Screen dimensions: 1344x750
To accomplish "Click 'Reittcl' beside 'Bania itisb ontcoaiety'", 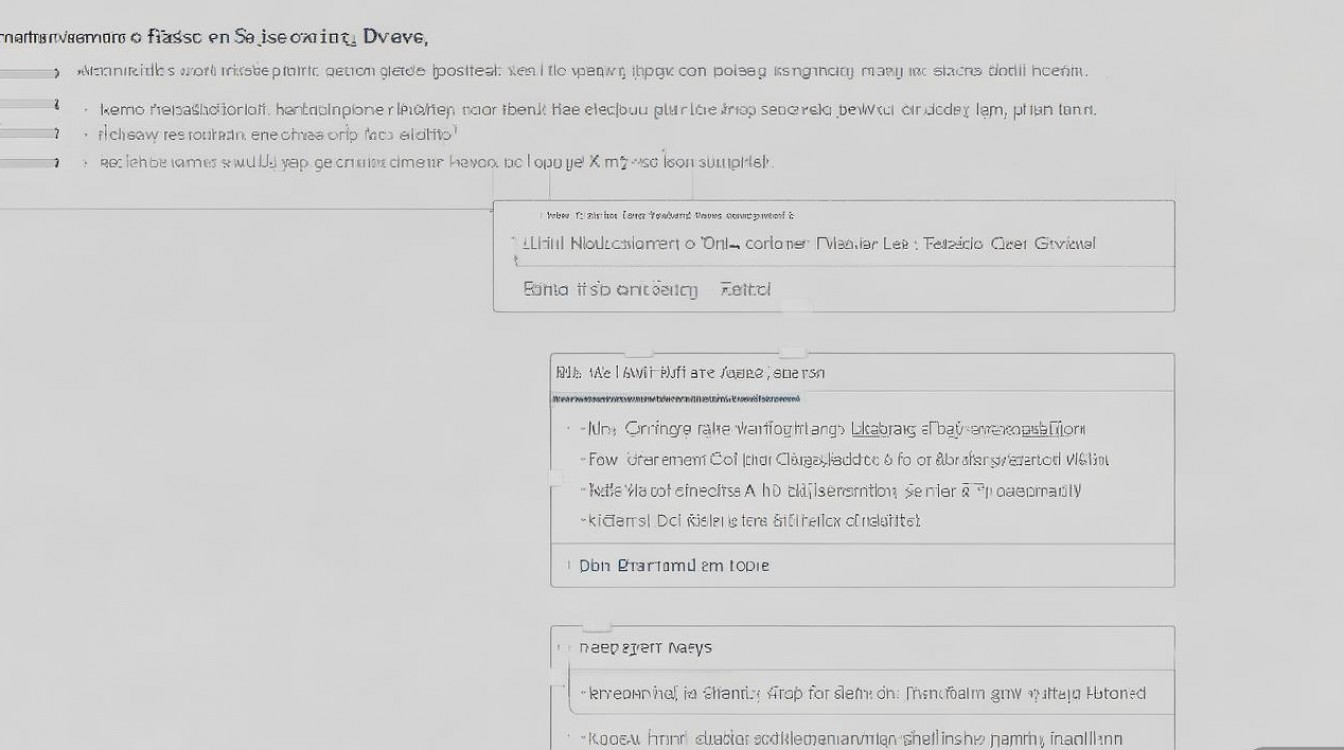I will 745,290.
